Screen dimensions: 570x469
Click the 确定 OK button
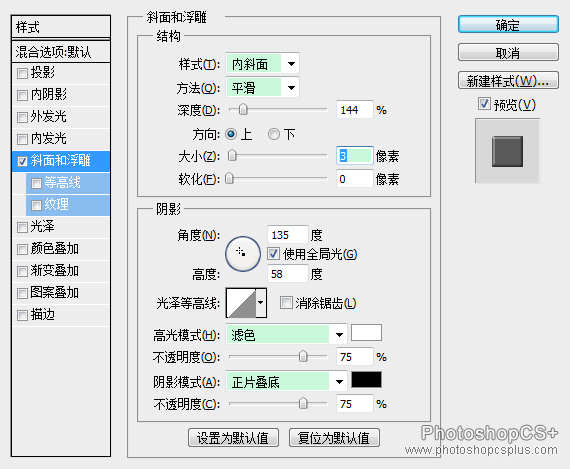pos(508,25)
